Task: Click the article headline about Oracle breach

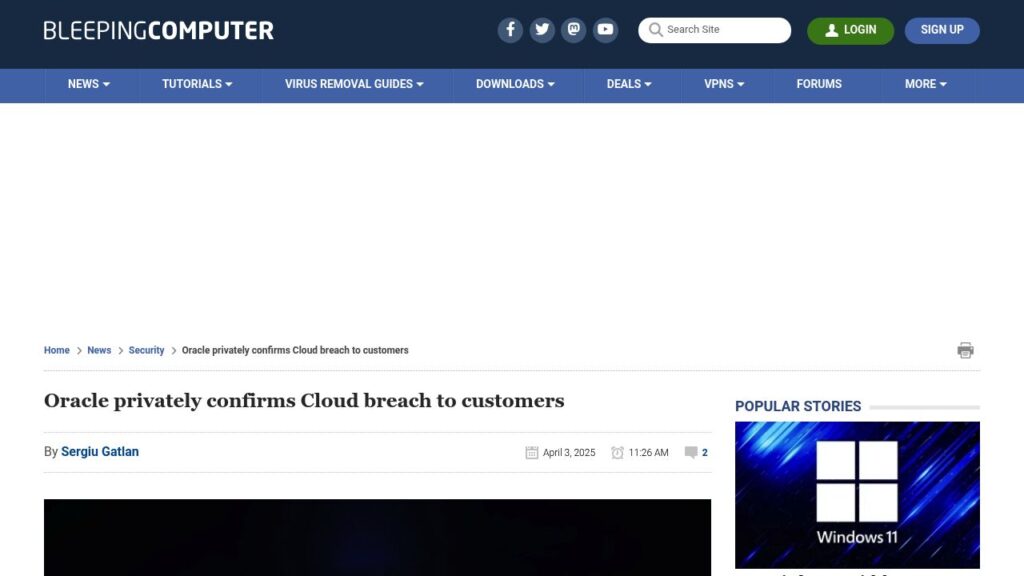Action: (x=304, y=400)
